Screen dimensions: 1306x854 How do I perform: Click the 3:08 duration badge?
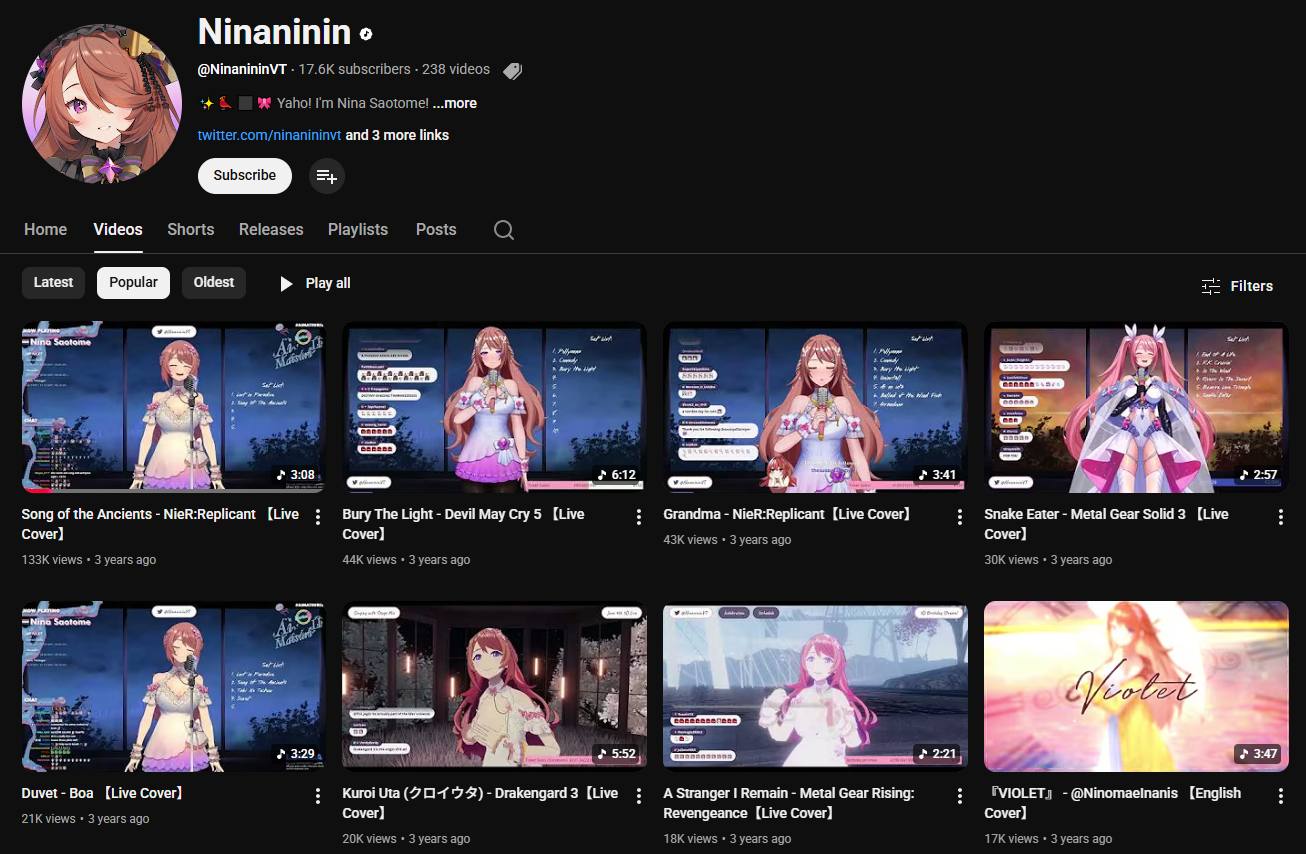pos(295,475)
